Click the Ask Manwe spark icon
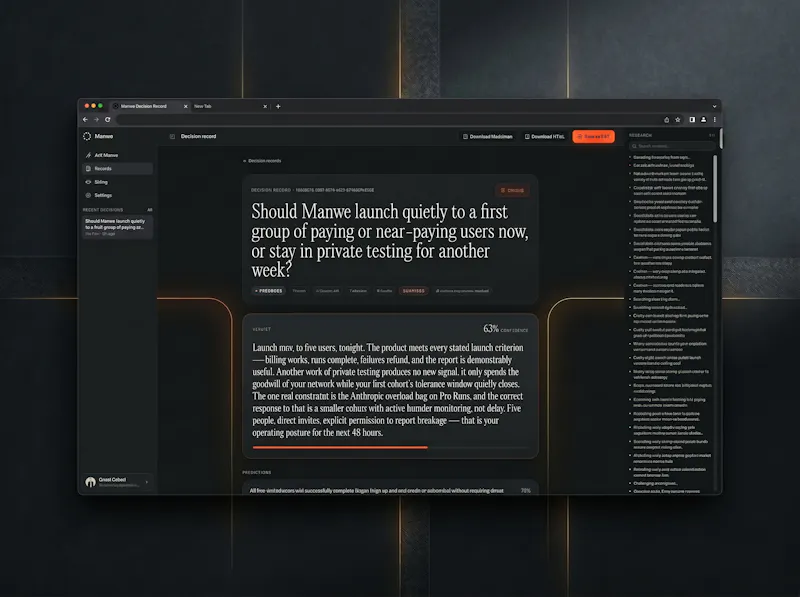The height and width of the screenshot is (597, 800). click(88, 155)
